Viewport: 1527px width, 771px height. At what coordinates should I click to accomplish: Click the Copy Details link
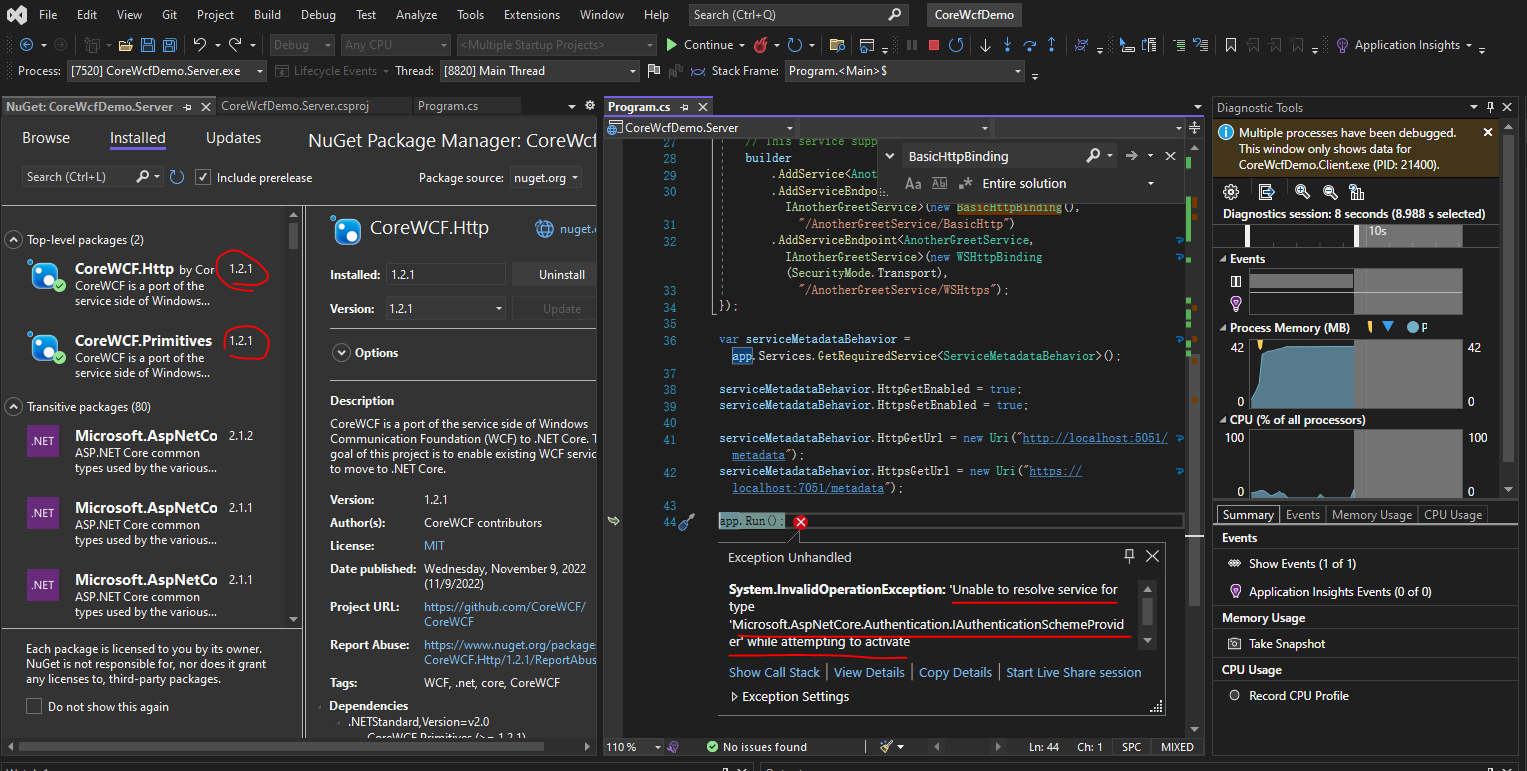click(955, 672)
